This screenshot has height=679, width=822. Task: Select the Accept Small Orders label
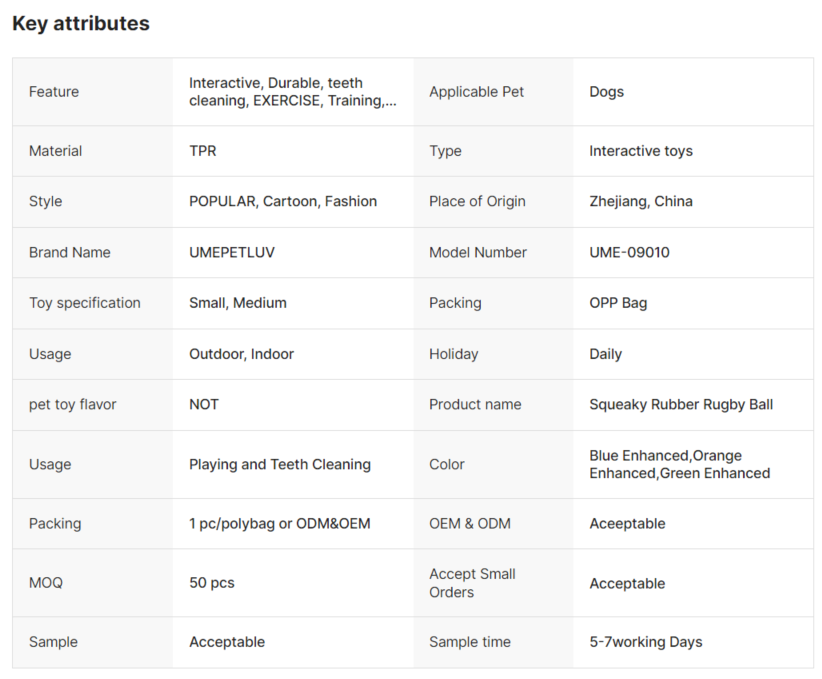point(472,583)
